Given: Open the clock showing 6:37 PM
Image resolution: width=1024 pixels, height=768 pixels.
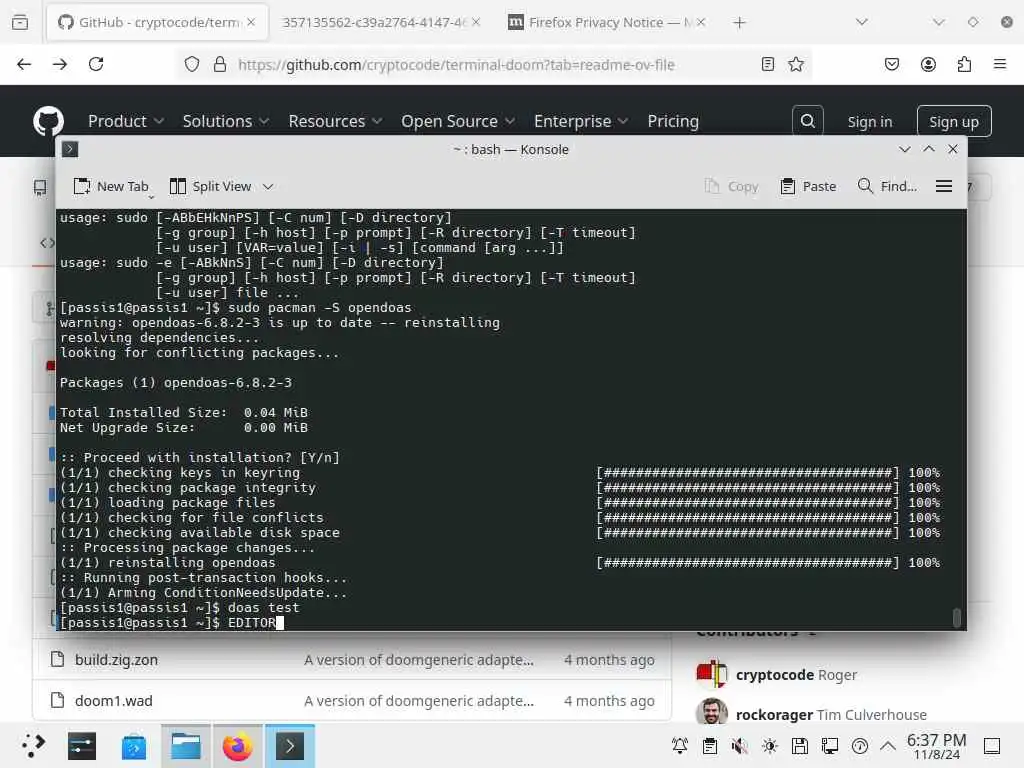Looking at the screenshot, I should [x=936, y=746].
